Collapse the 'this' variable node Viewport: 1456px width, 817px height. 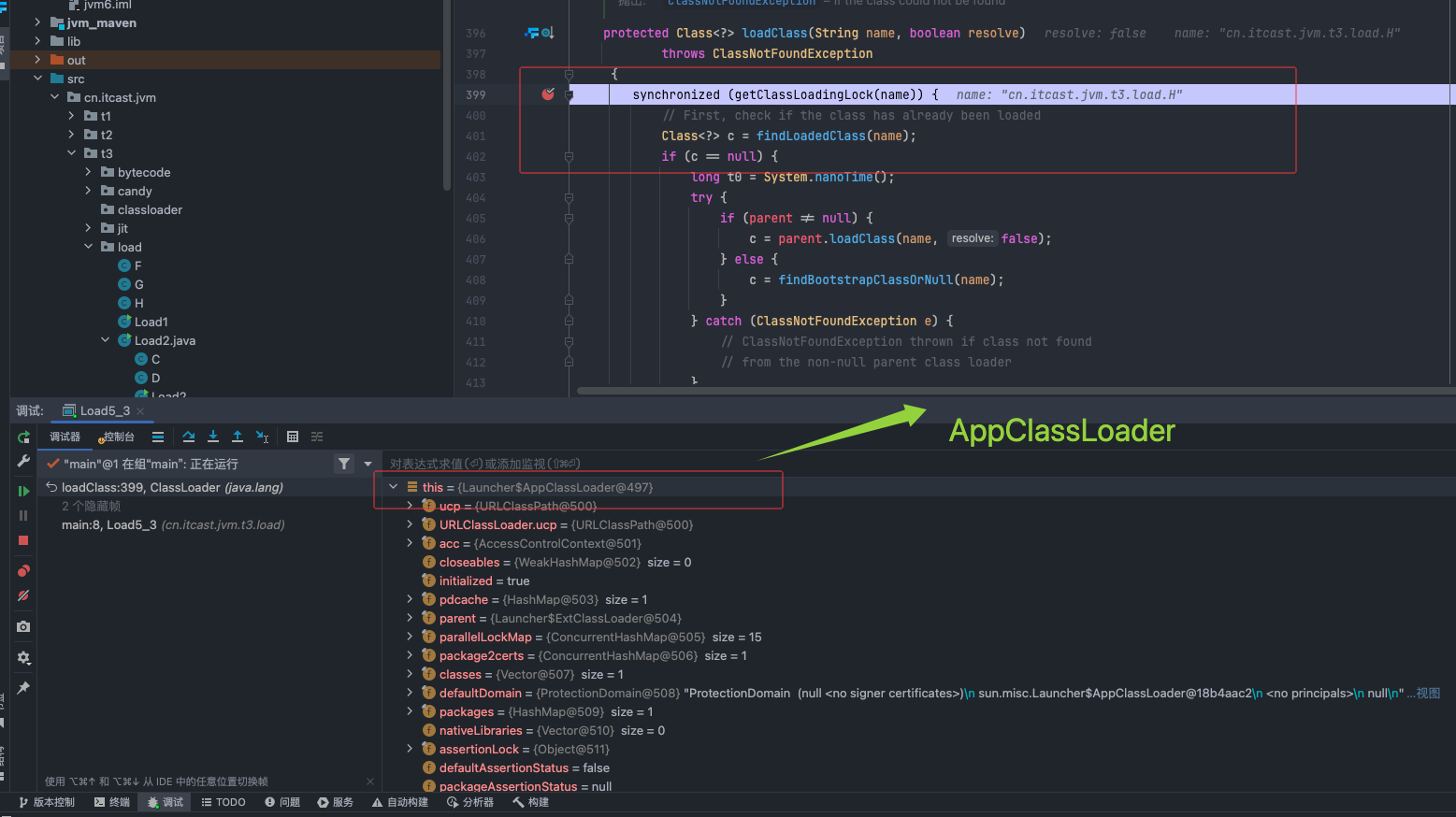tap(394, 487)
